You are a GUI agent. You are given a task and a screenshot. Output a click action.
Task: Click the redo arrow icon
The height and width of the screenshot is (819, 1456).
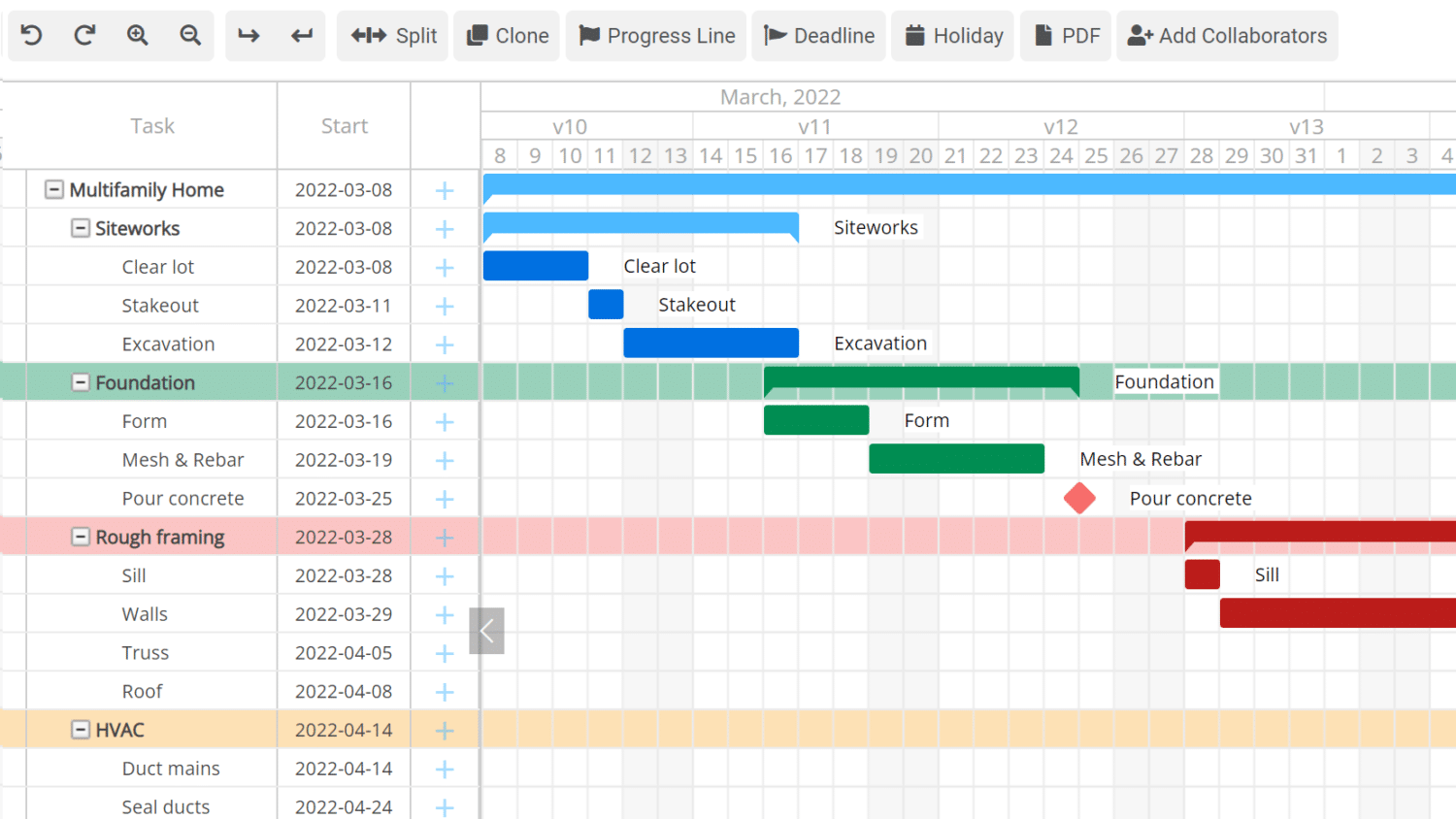pos(84,36)
